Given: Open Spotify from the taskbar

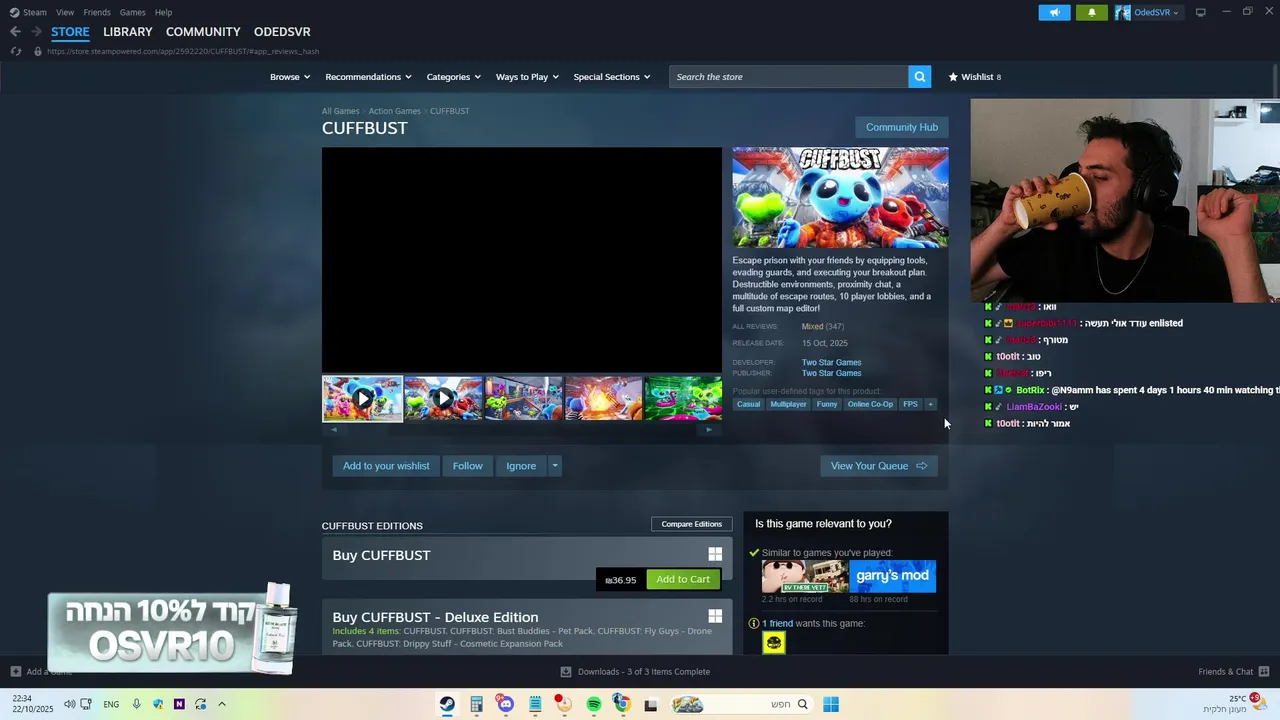Looking at the screenshot, I should (x=593, y=704).
